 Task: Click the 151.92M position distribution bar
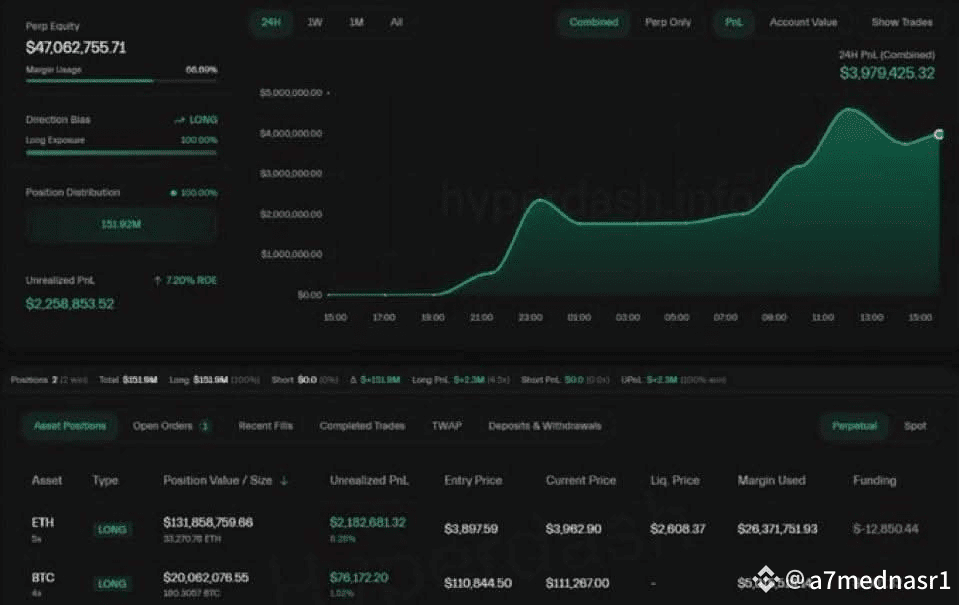(x=121, y=225)
